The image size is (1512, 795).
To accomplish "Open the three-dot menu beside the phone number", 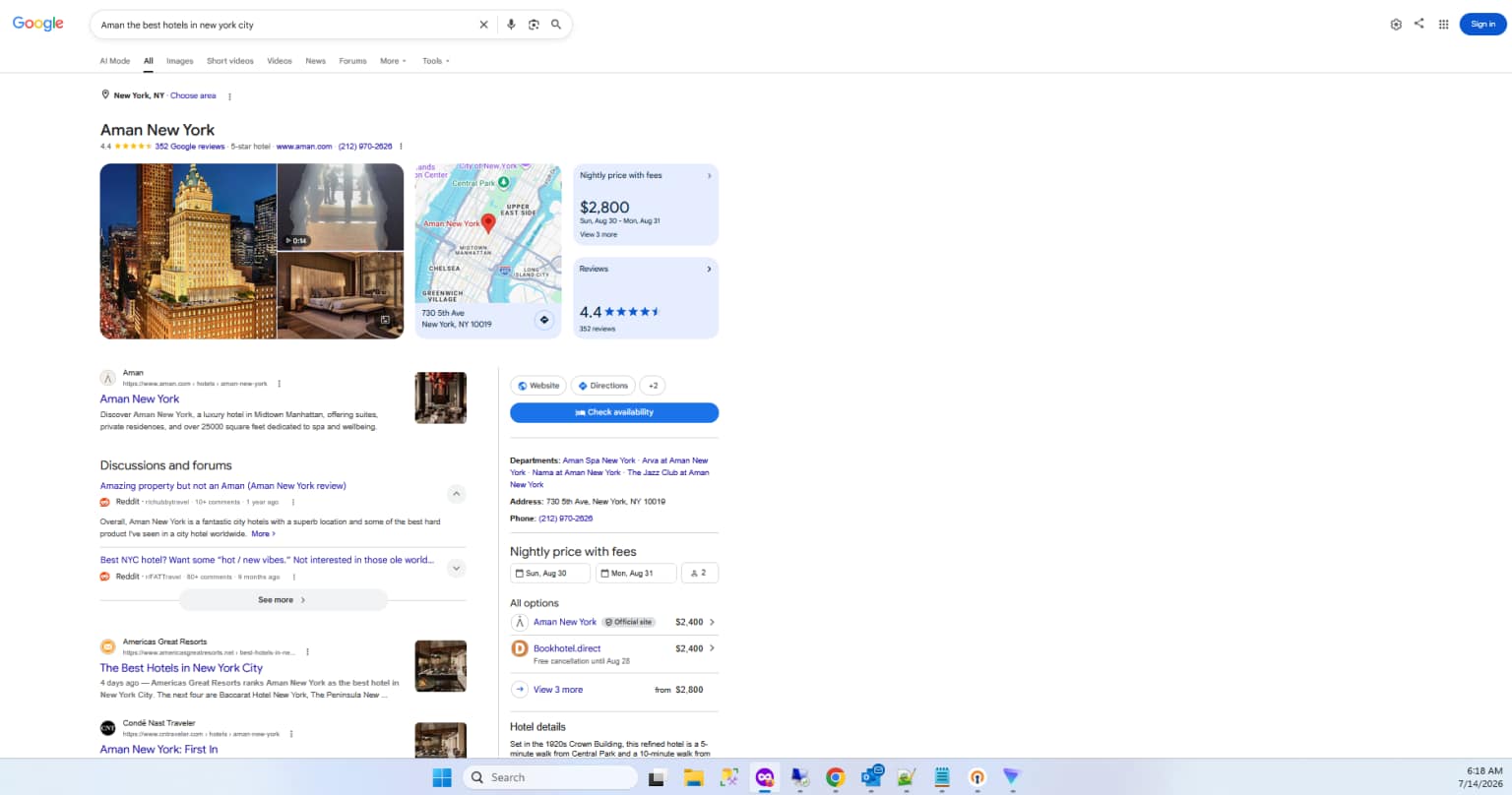I will (401, 147).
